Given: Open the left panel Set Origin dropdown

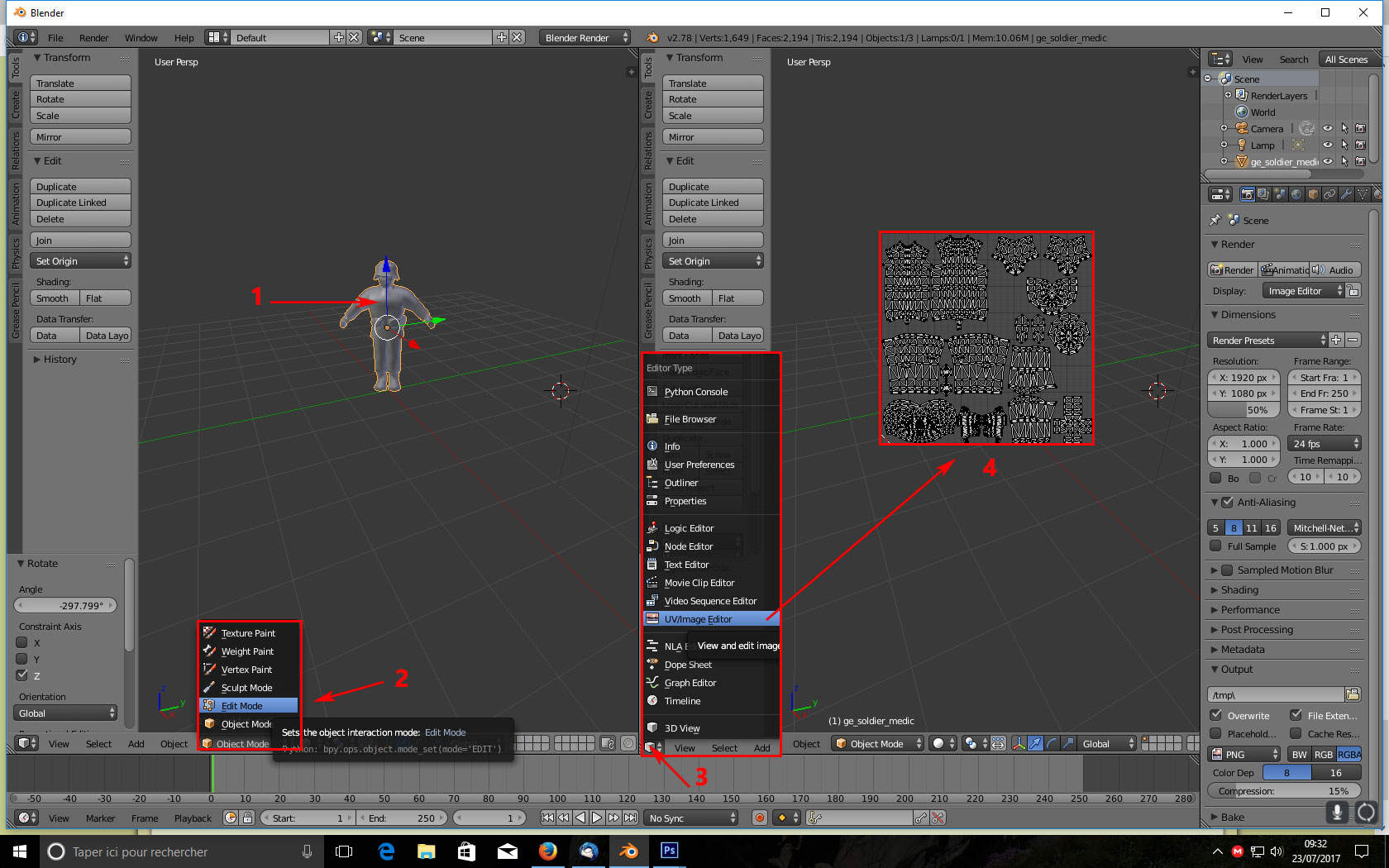Looking at the screenshot, I should pos(81,260).
